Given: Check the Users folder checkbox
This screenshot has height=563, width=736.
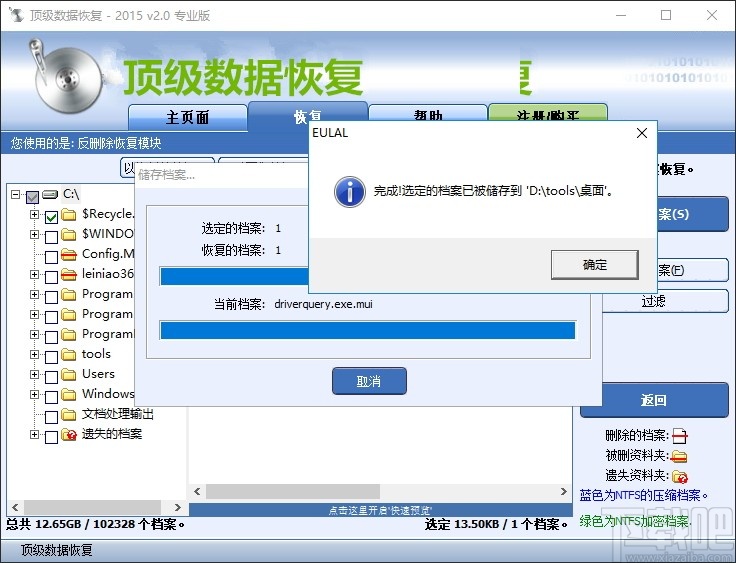Looking at the screenshot, I should point(51,377).
